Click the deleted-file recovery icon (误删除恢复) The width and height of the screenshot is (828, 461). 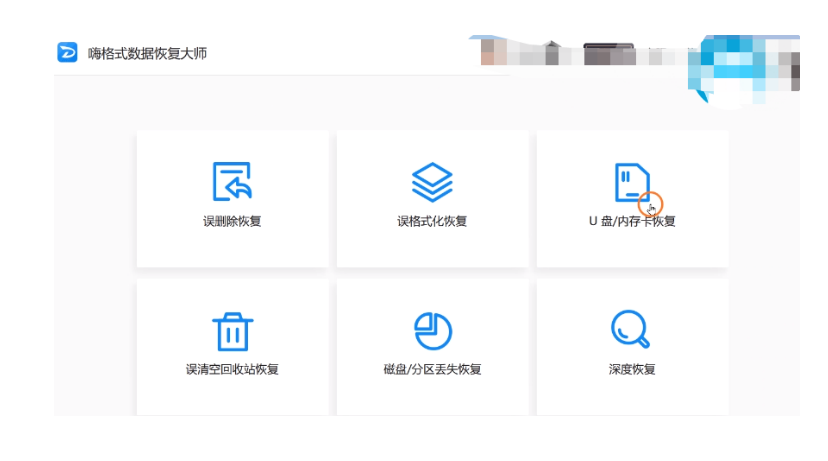click(x=232, y=182)
